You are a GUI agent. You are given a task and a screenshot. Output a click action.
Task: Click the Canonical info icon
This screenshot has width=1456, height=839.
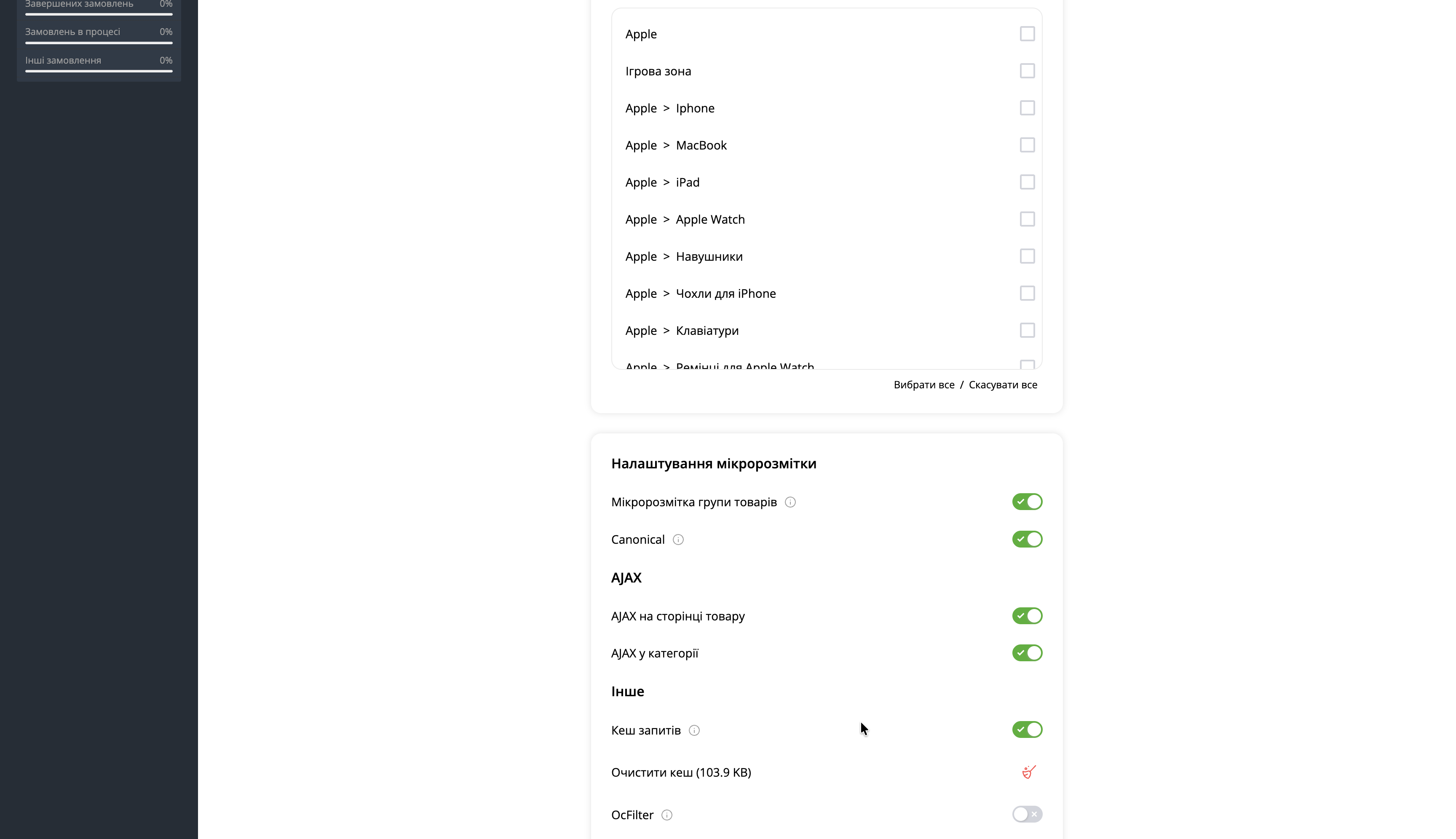(x=678, y=540)
